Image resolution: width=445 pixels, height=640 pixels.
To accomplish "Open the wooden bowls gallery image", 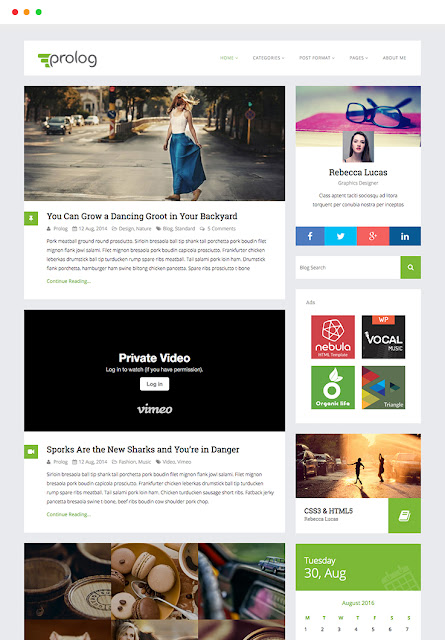I will point(67,581).
